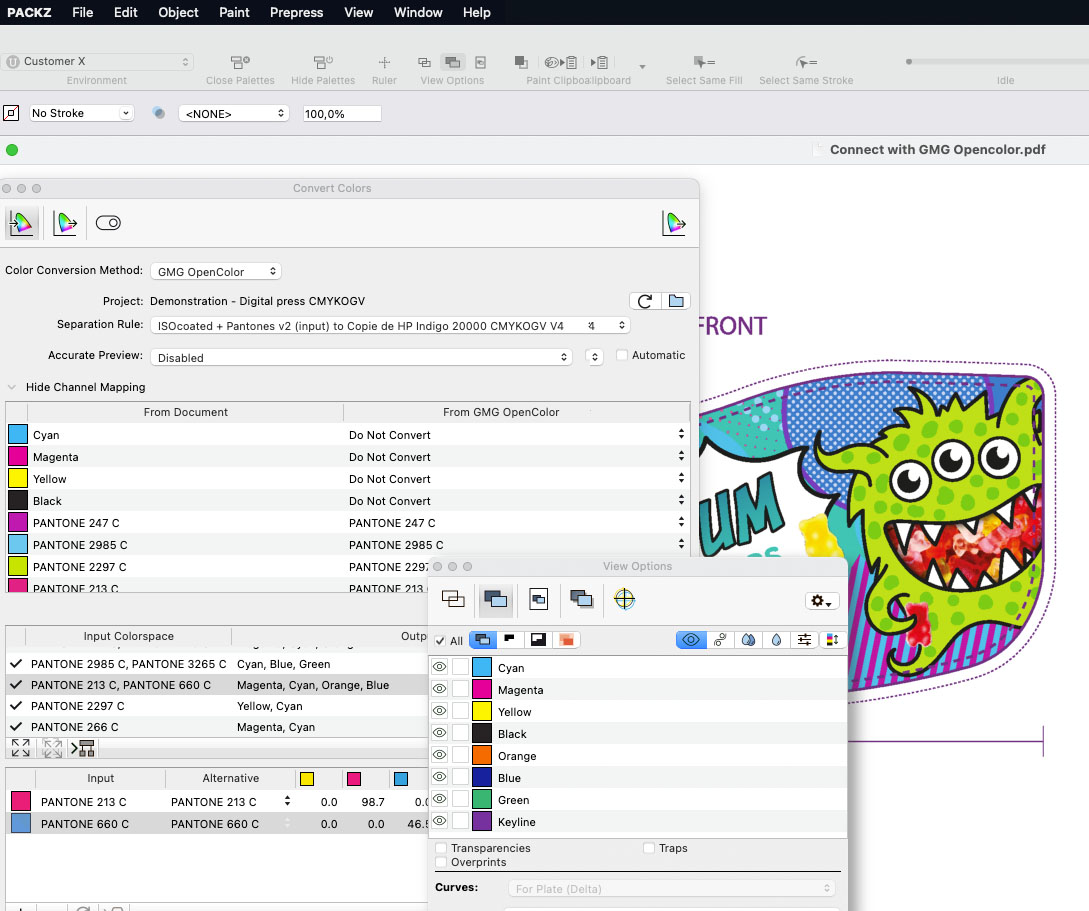The height and width of the screenshot is (911, 1089).
Task: Click the first gamut icon in Convert Colors toolbar
Action: 21,223
